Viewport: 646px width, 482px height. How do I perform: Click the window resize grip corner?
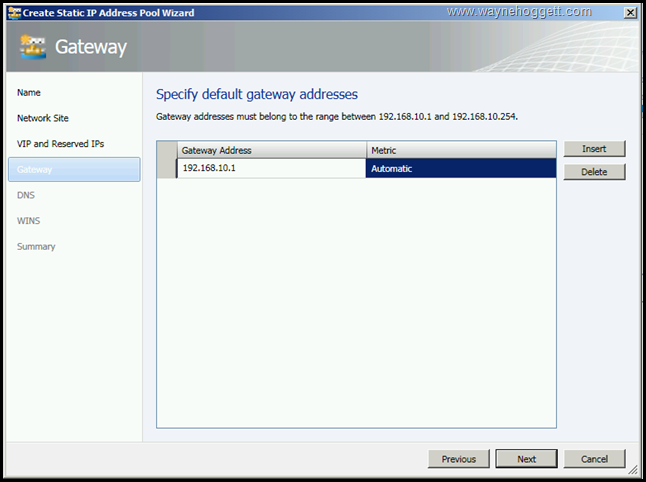(x=633, y=469)
